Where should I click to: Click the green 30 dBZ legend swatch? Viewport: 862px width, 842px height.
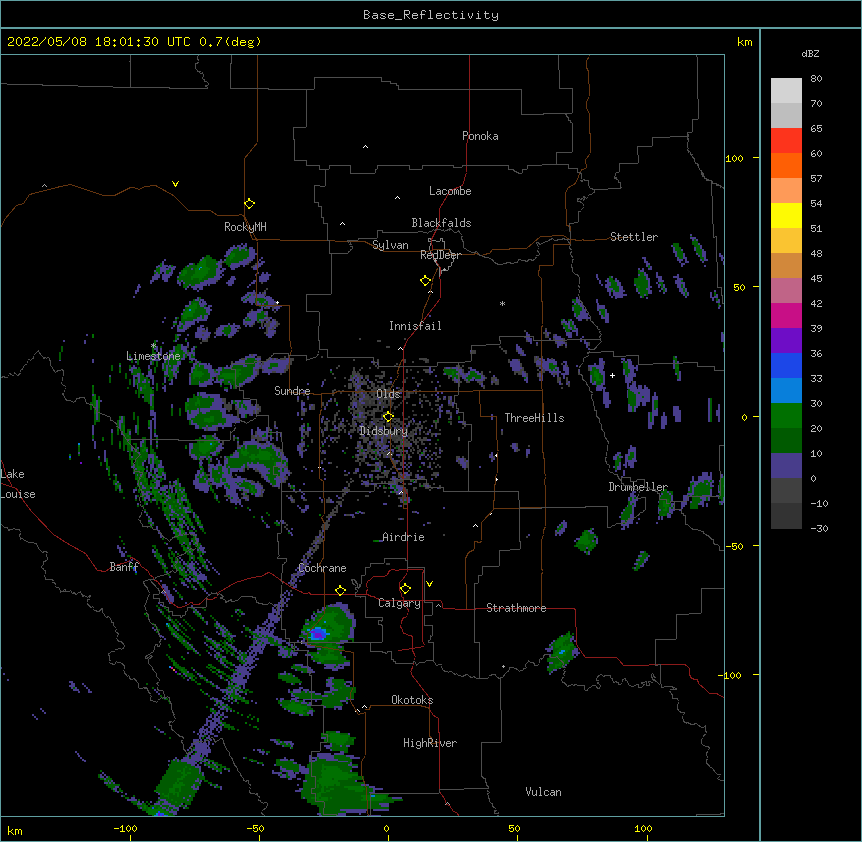point(786,416)
